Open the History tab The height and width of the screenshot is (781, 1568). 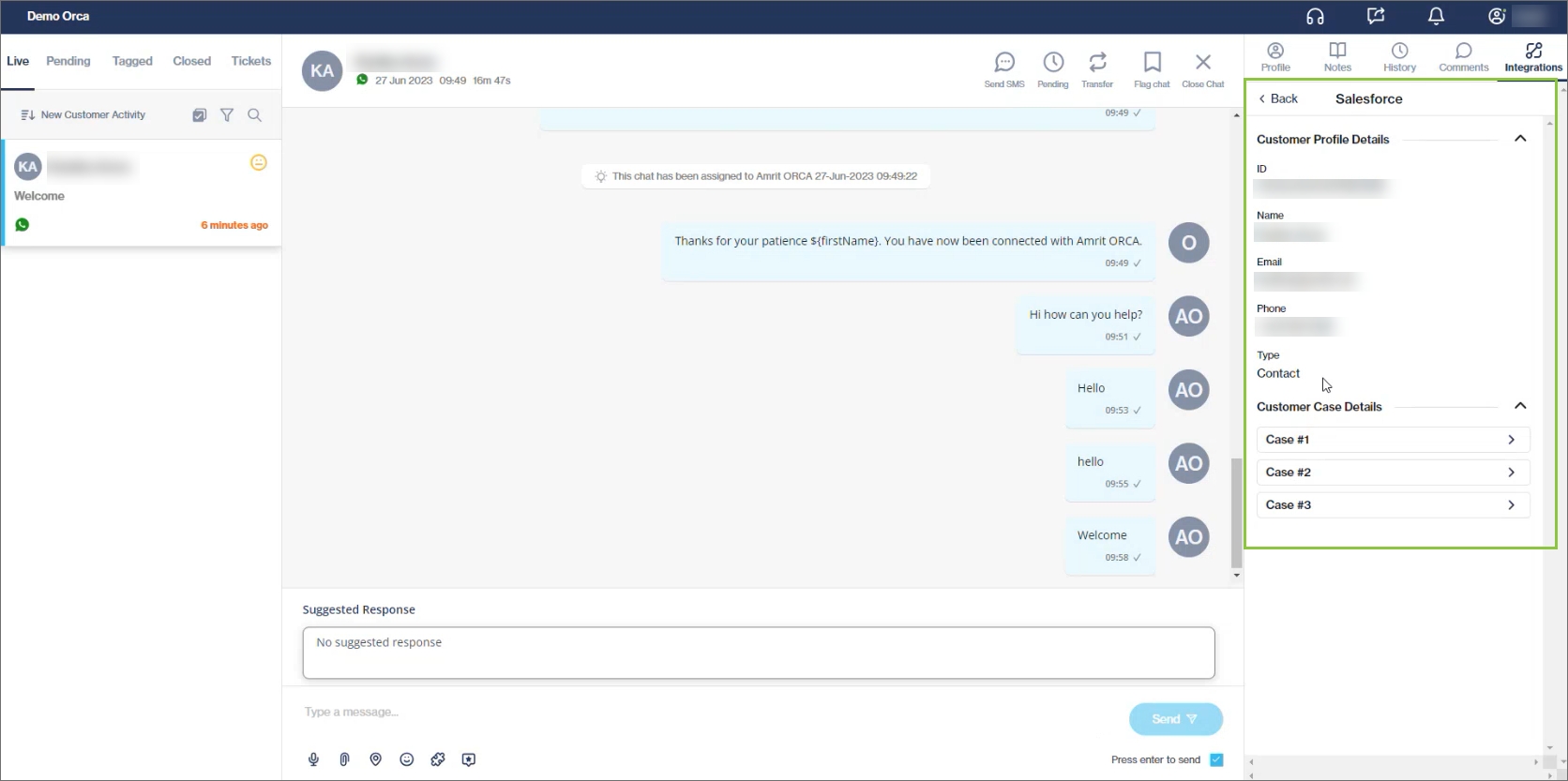[1398, 56]
